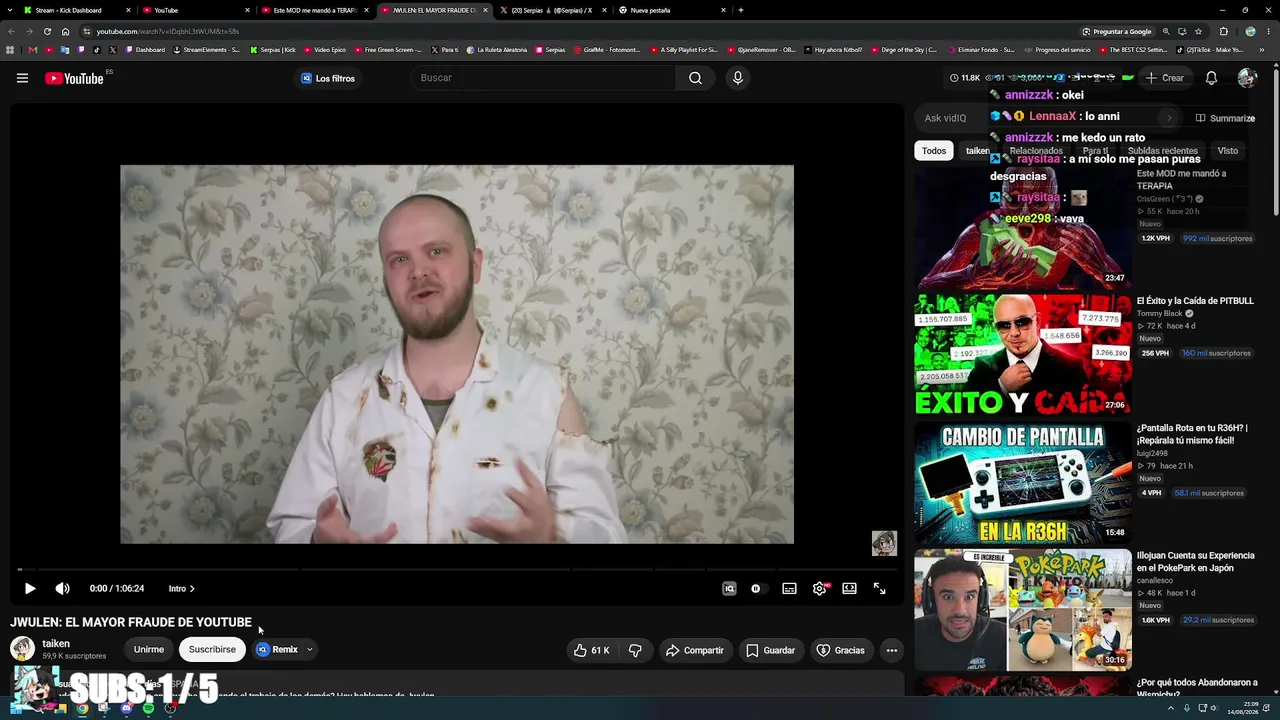
Task: Enter full screen mode
Action: [x=879, y=589]
